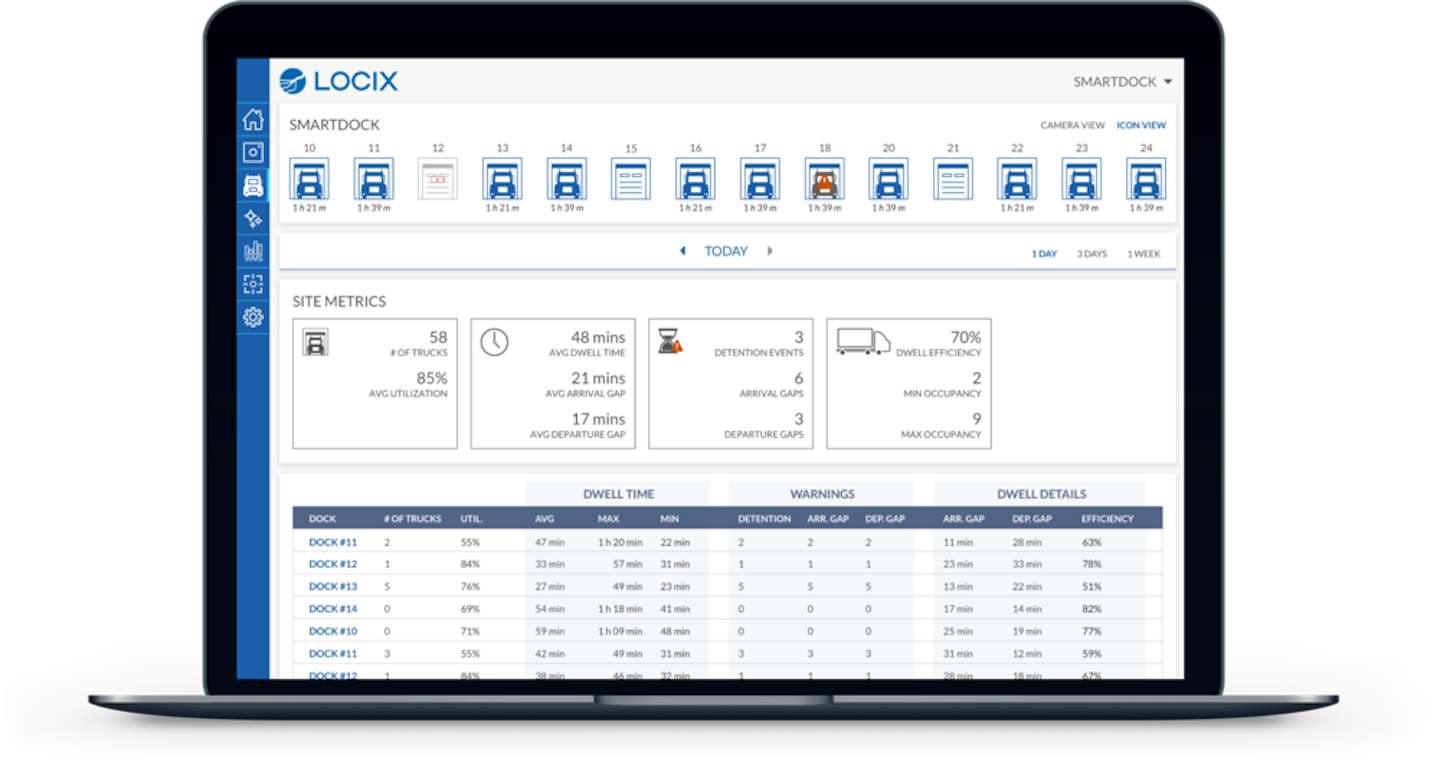Advance to the next day with the right arrow
This screenshot has height=765, width=1440.
(770, 251)
